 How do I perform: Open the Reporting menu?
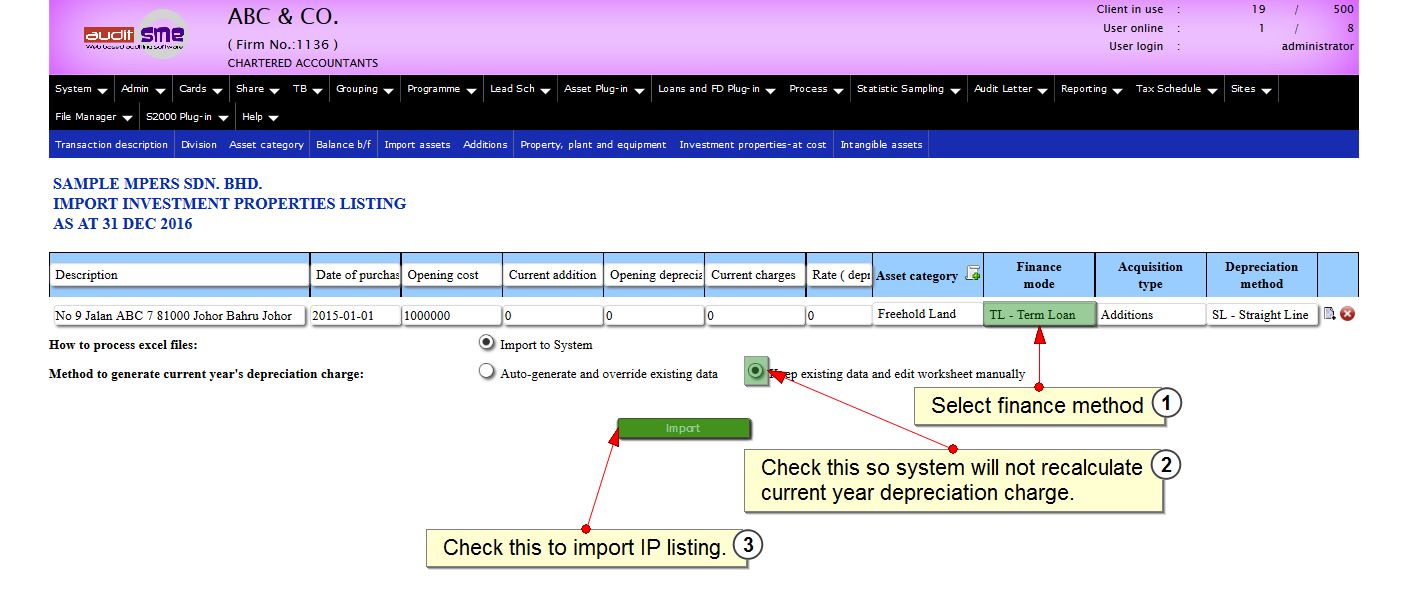pos(1091,89)
